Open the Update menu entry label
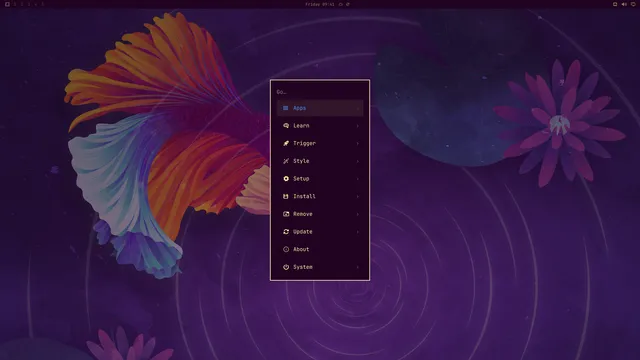 click(303, 231)
